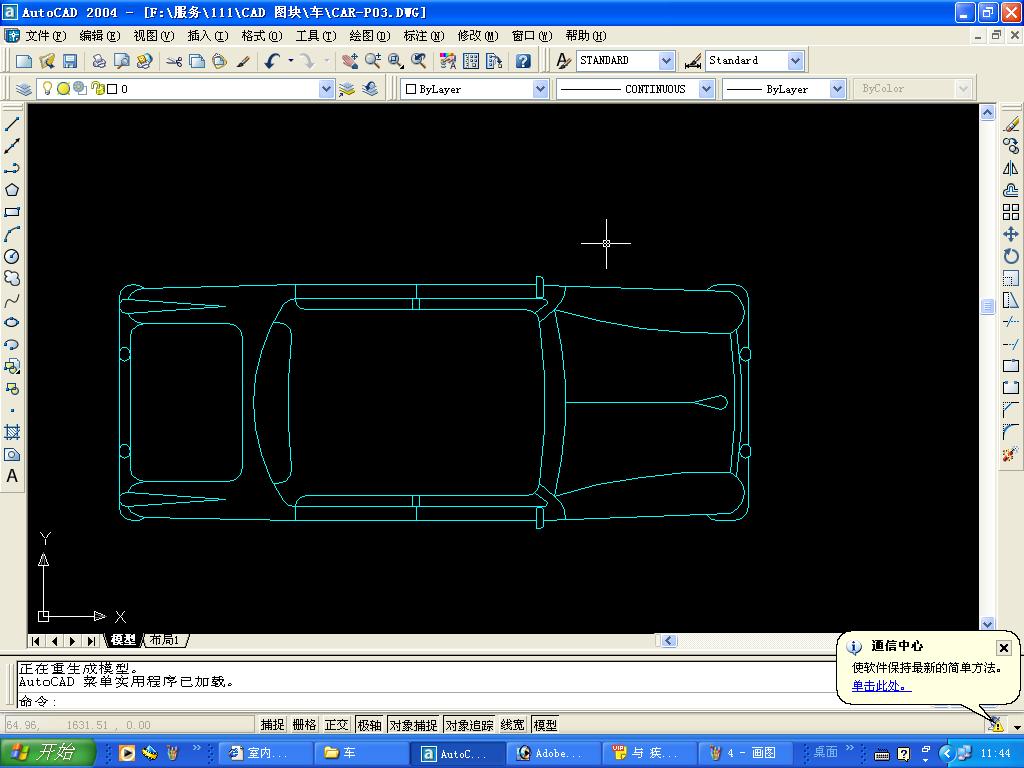This screenshot has height=768, width=1024.
Task: Select the Rotate modify tool
Action: 1010,256
